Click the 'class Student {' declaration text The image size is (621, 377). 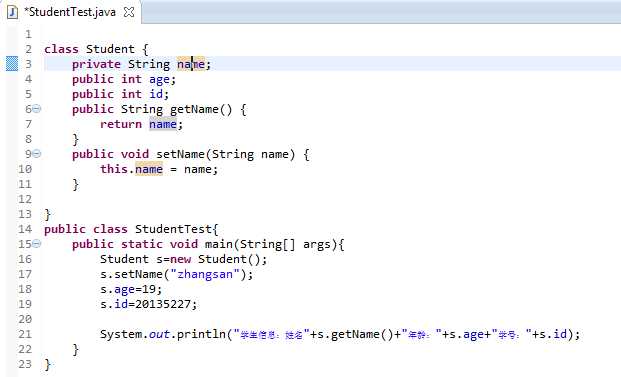coord(96,49)
